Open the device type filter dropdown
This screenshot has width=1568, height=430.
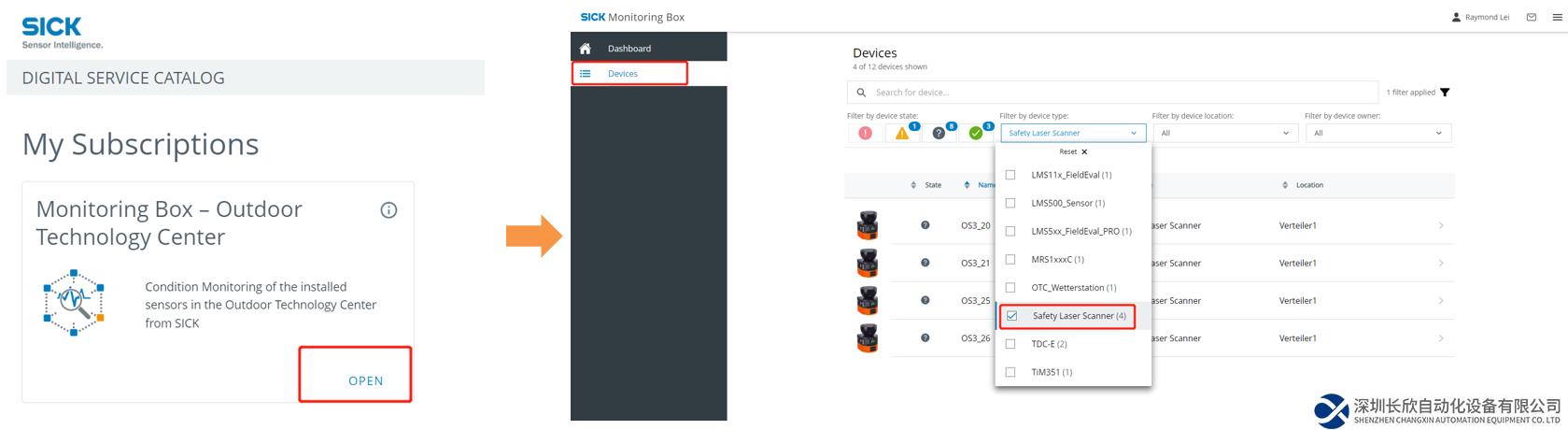(x=1072, y=133)
